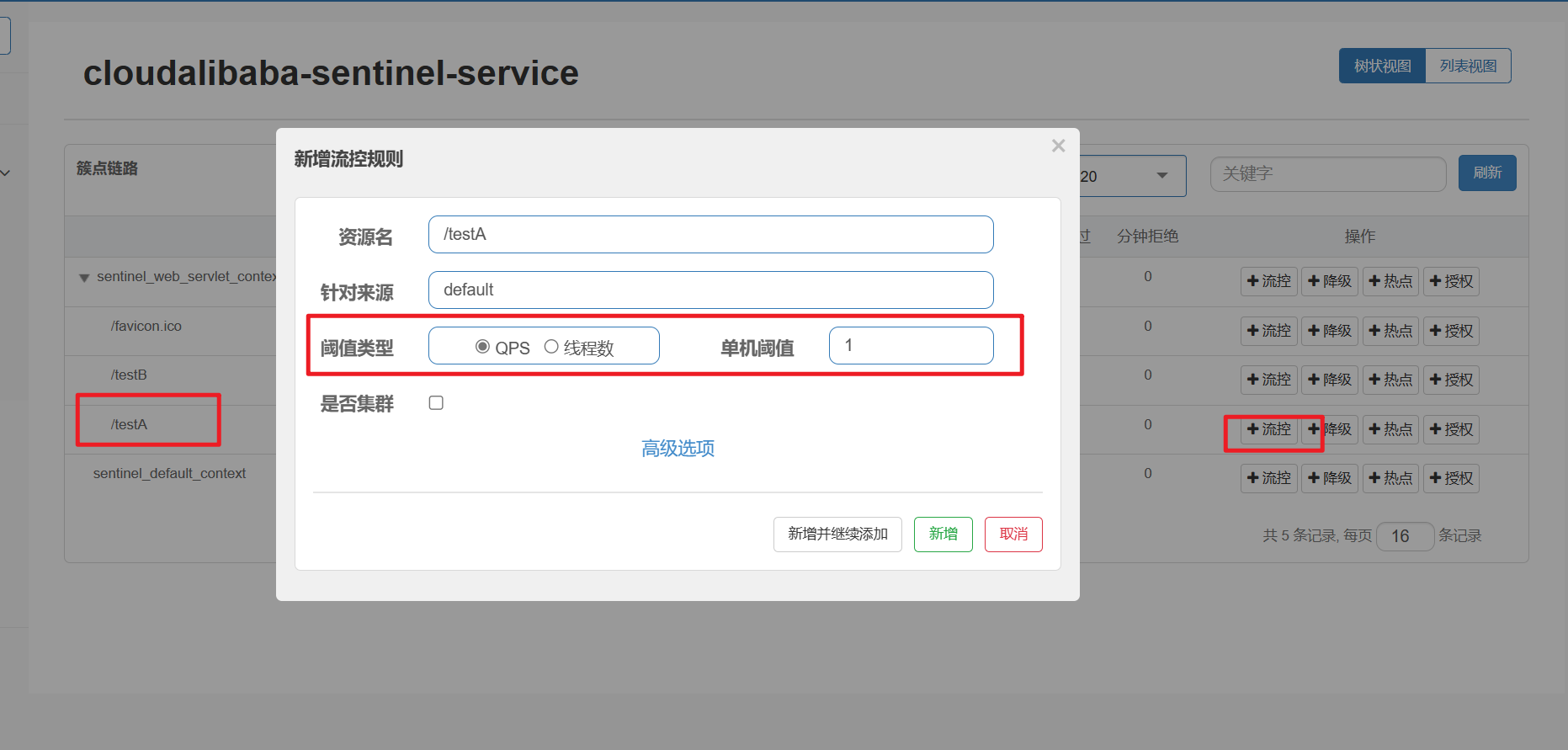Image resolution: width=1568 pixels, height=750 pixels.
Task: Switch to the 列表视图 tab
Action: (x=1468, y=66)
